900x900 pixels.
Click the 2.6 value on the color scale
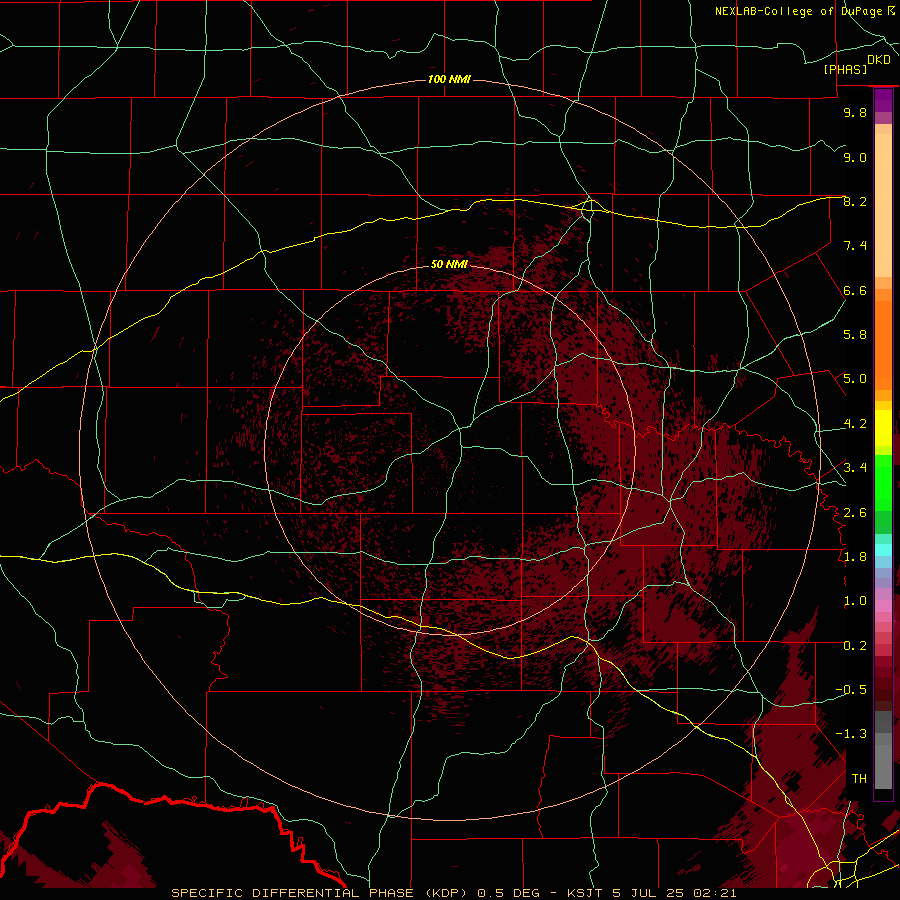tap(855, 513)
